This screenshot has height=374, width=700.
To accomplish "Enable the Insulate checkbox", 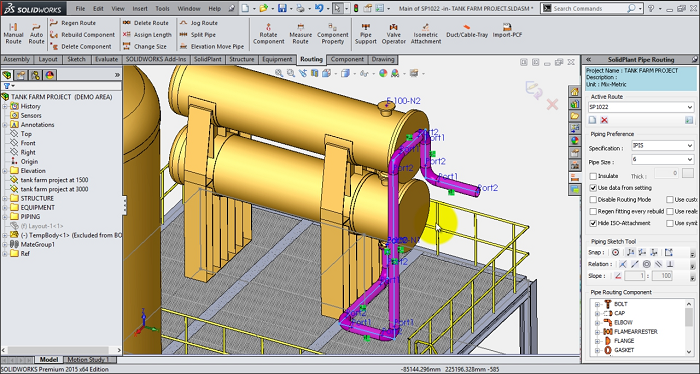I will (x=593, y=176).
